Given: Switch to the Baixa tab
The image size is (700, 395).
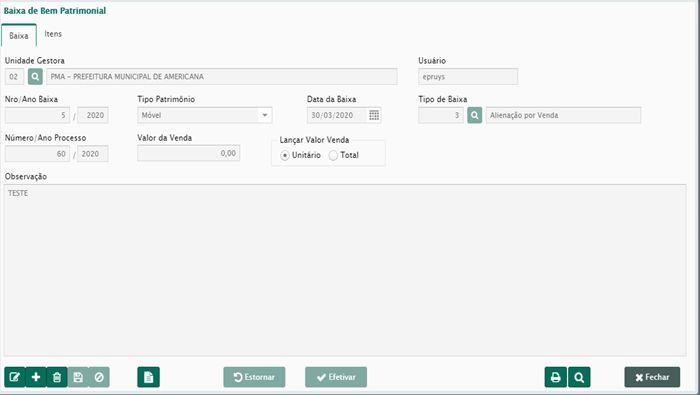Looking at the screenshot, I should tap(19, 36).
